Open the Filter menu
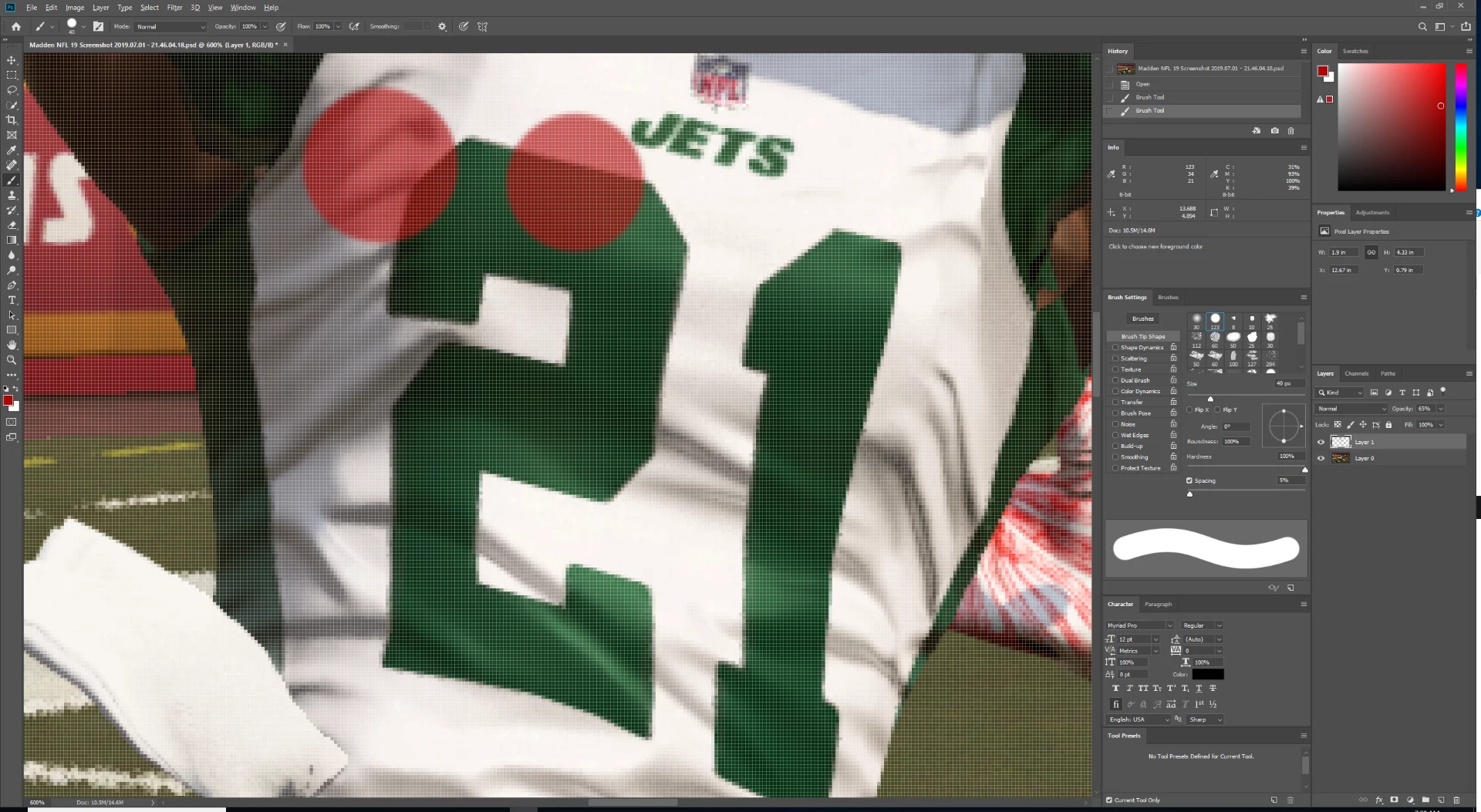1481x812 pixels. (x=174, y=8)
